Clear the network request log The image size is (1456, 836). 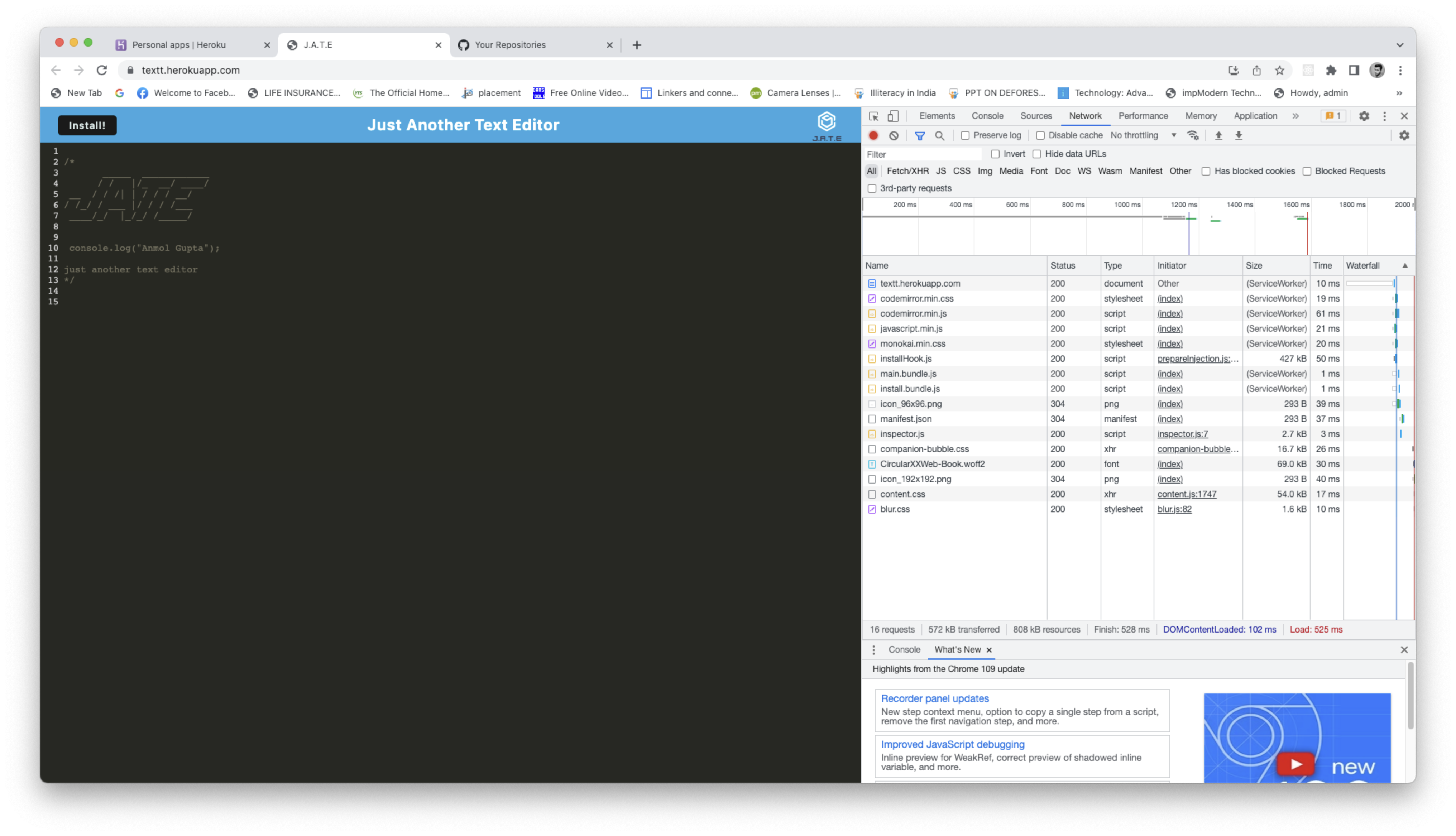(x=894, y=135)
